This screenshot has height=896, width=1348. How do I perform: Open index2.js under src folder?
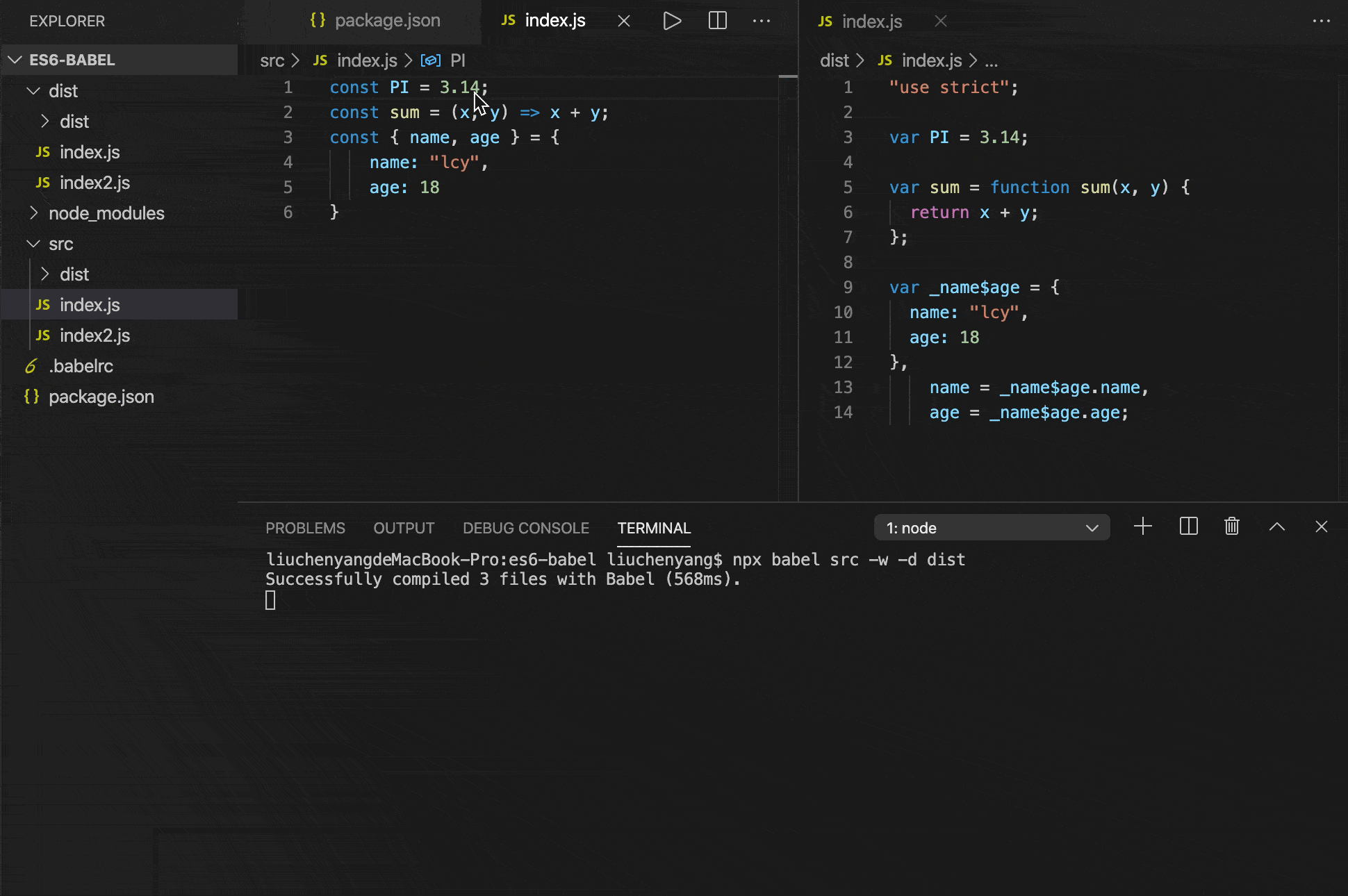pyautogui.click(x=94, y=335)
